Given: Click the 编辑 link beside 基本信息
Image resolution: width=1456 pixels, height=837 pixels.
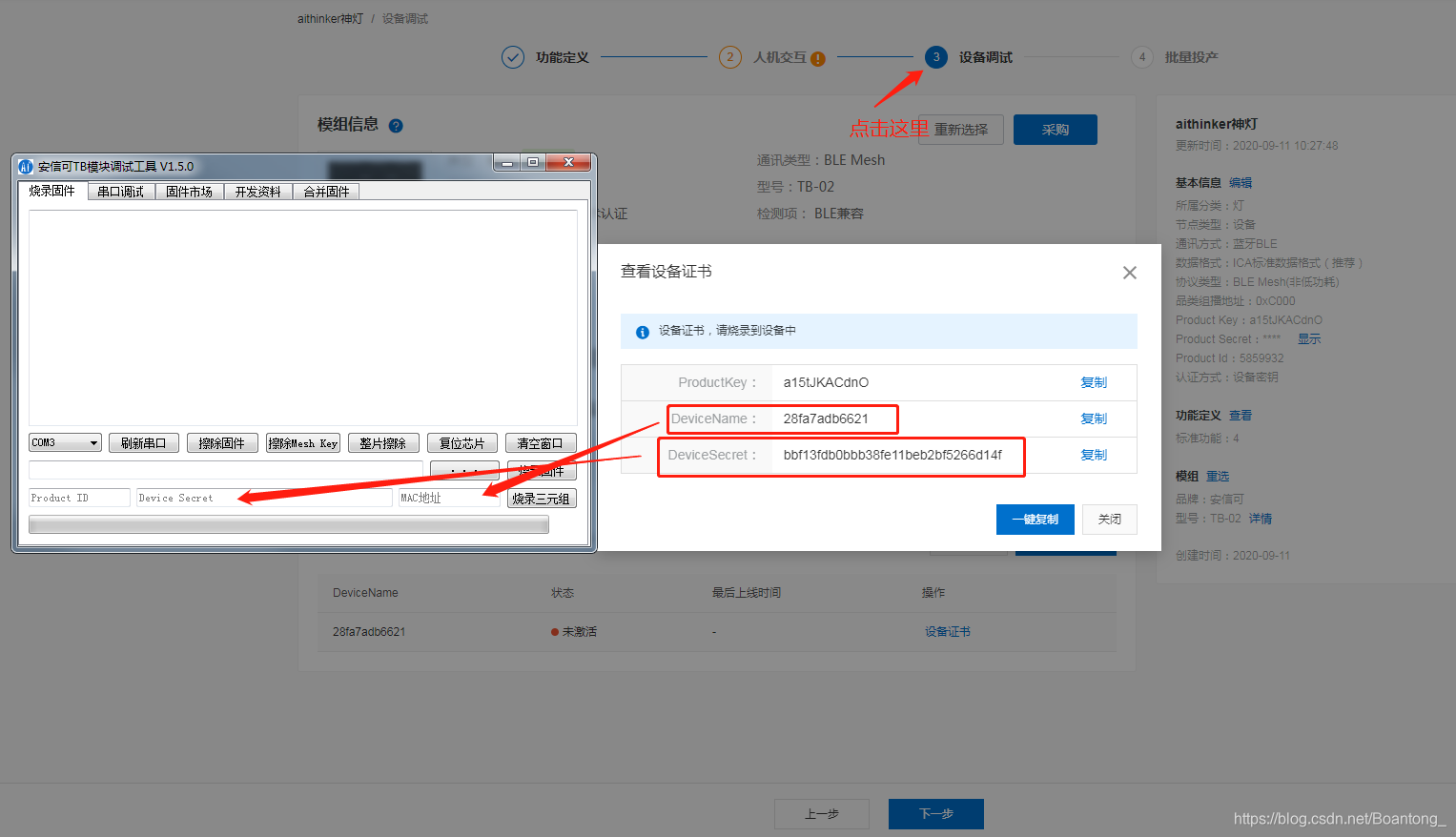Looking at the screenshot, I should (1241, 183).
